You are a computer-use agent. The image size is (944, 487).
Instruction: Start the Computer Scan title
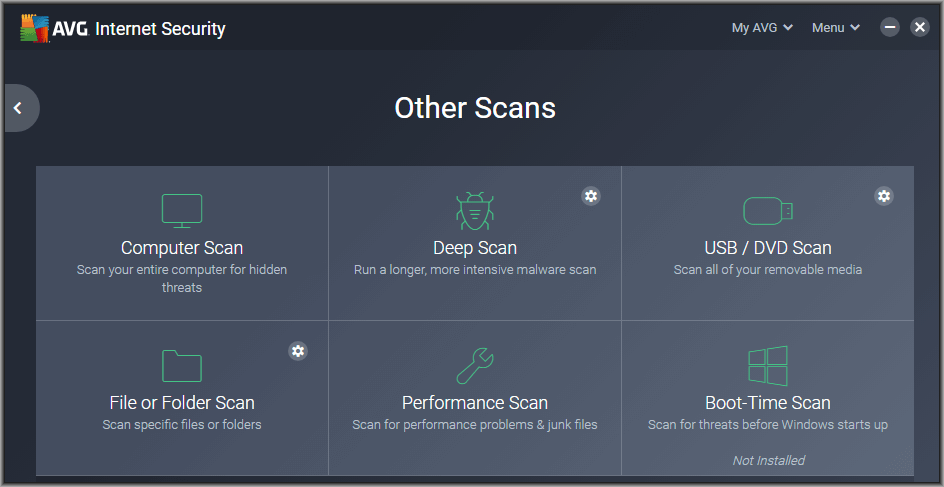(182, 248)
